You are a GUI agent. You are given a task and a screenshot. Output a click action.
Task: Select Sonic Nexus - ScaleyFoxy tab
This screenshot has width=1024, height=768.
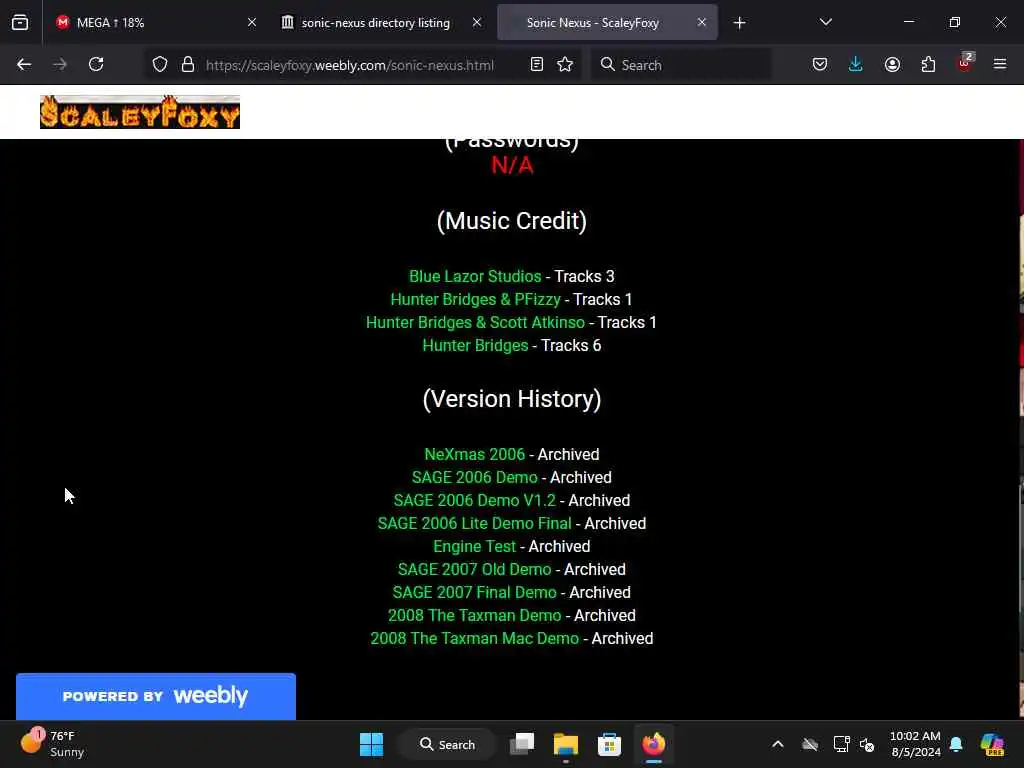point(607,22)
